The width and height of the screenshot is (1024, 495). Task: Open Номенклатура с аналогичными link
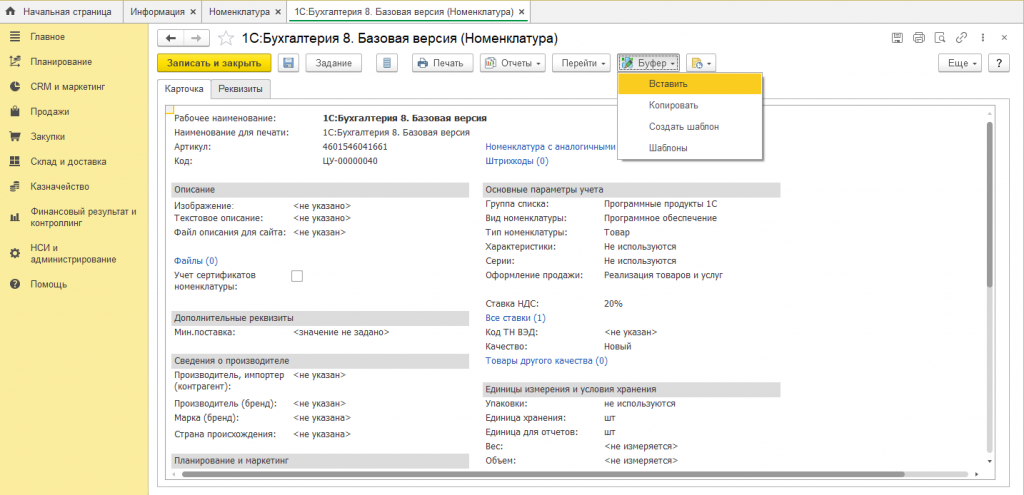551,147
